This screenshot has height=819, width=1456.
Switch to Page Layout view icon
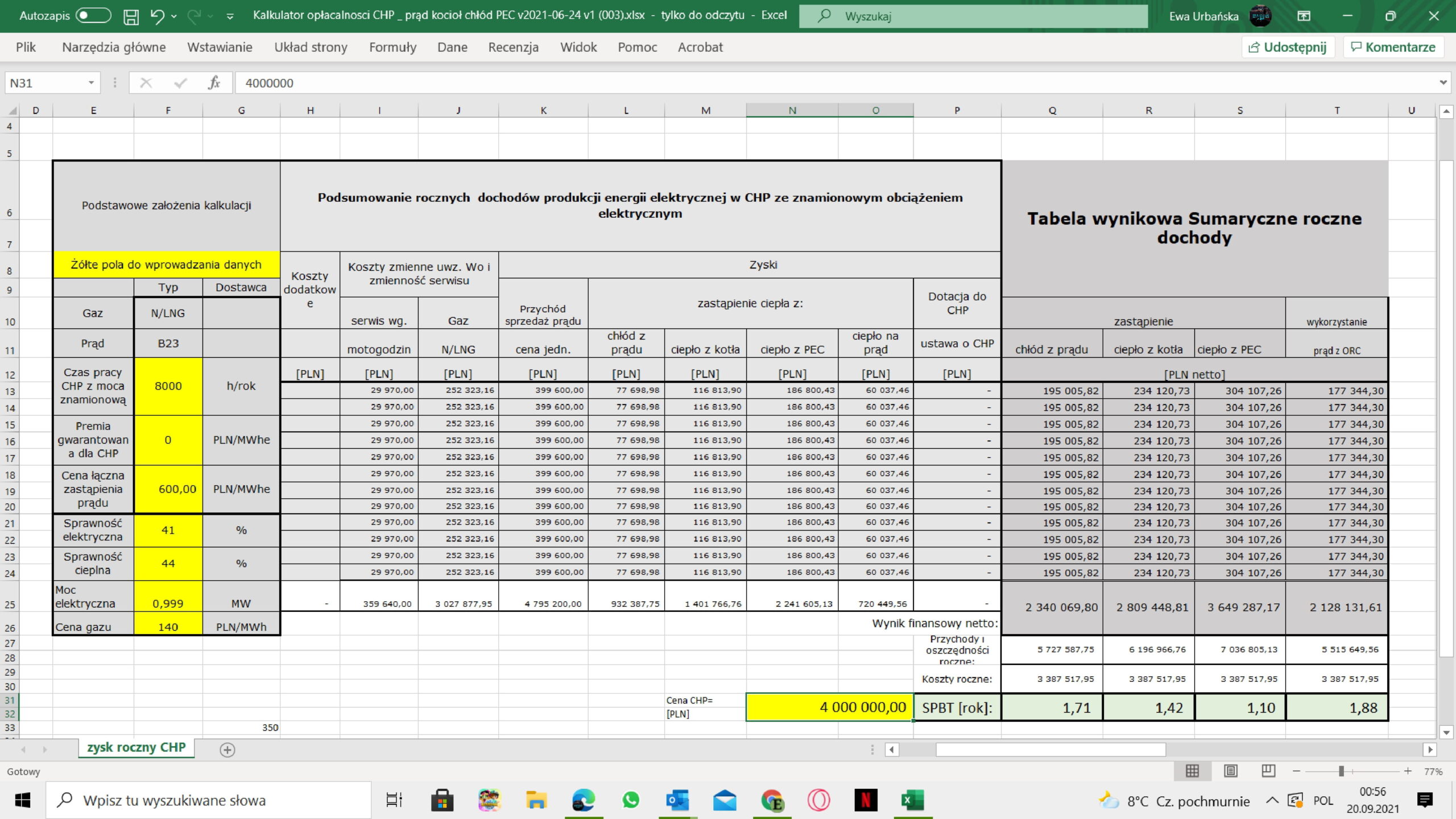1231,771
